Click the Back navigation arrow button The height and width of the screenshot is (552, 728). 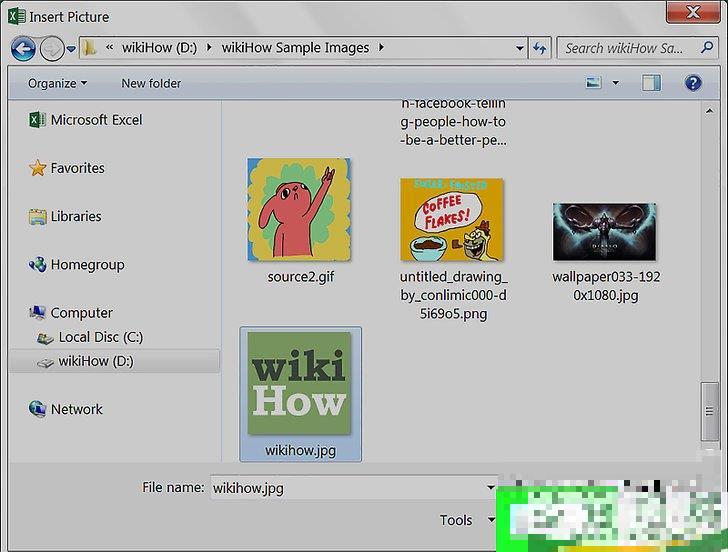click(x=23, y=48)
